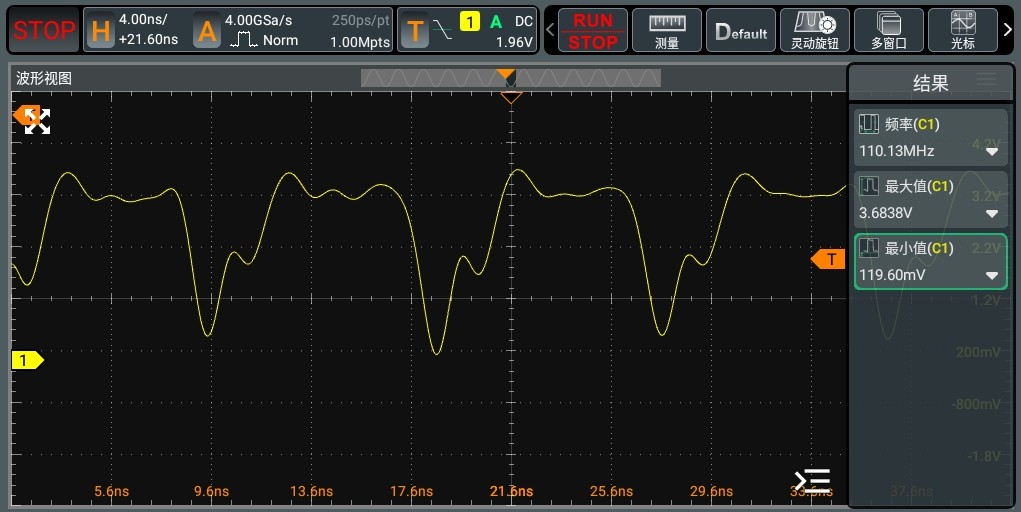Image resolution: width=1021 pixels, height=512 pixels.
Task: Click the STOP acquisition status indicator
Action: point(44,30)
